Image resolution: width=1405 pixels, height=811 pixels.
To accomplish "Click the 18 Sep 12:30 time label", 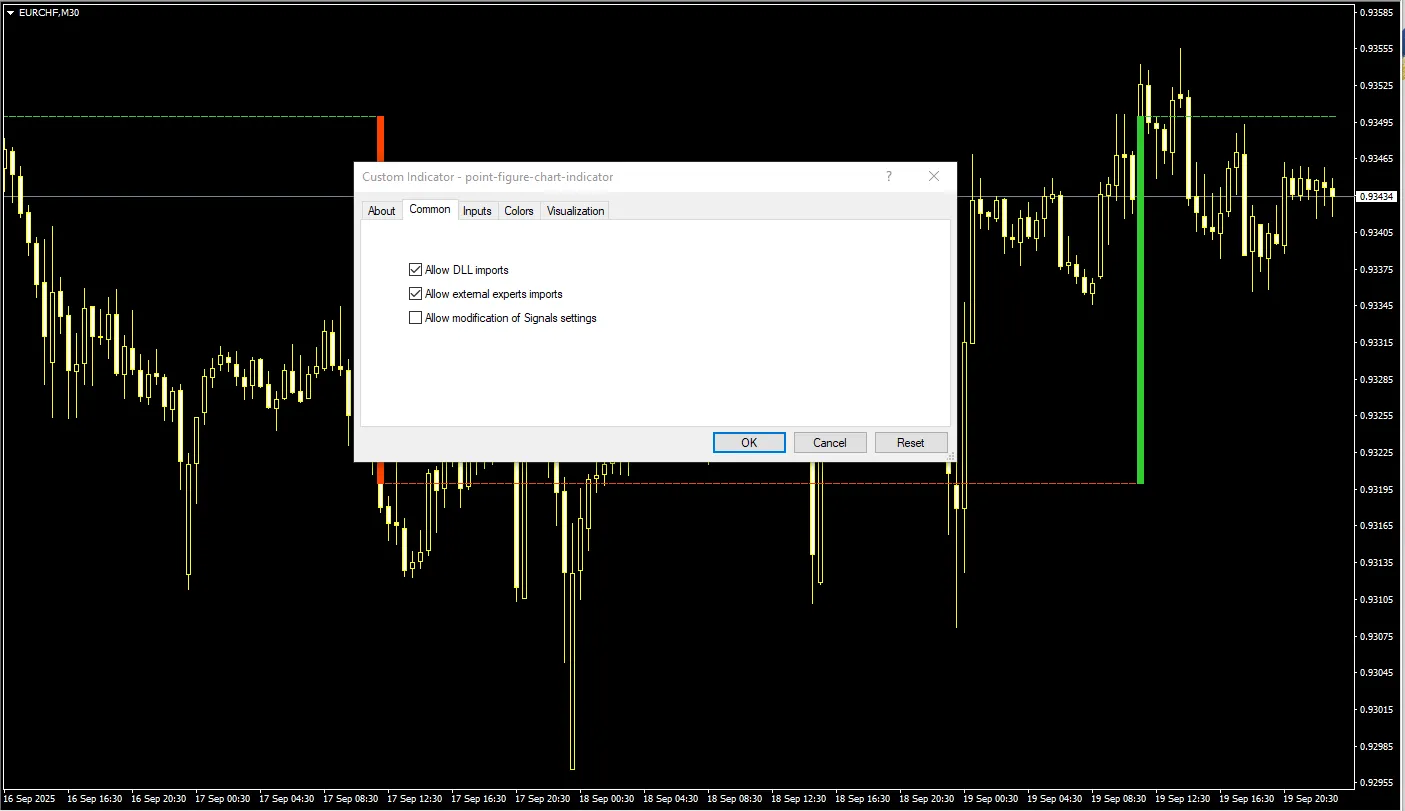I will 799,799.
